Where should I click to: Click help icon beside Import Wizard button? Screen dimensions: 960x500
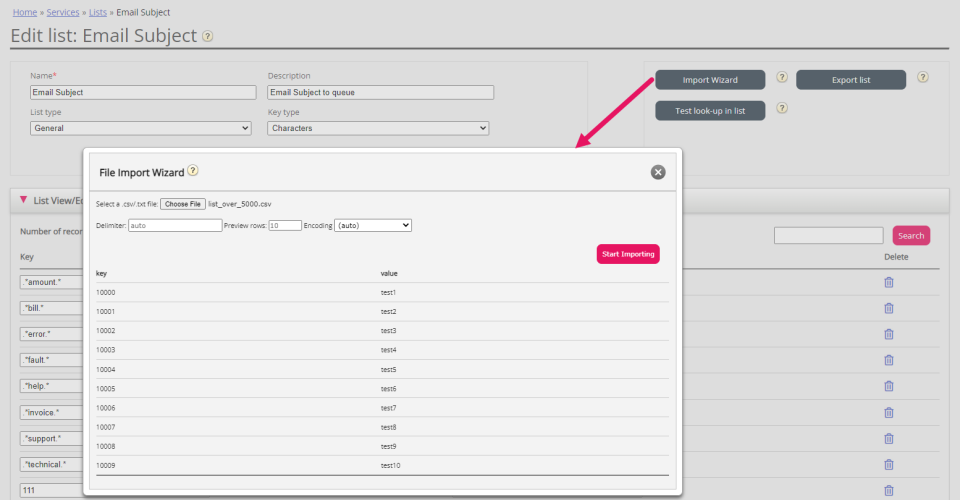tap(782, 78)
